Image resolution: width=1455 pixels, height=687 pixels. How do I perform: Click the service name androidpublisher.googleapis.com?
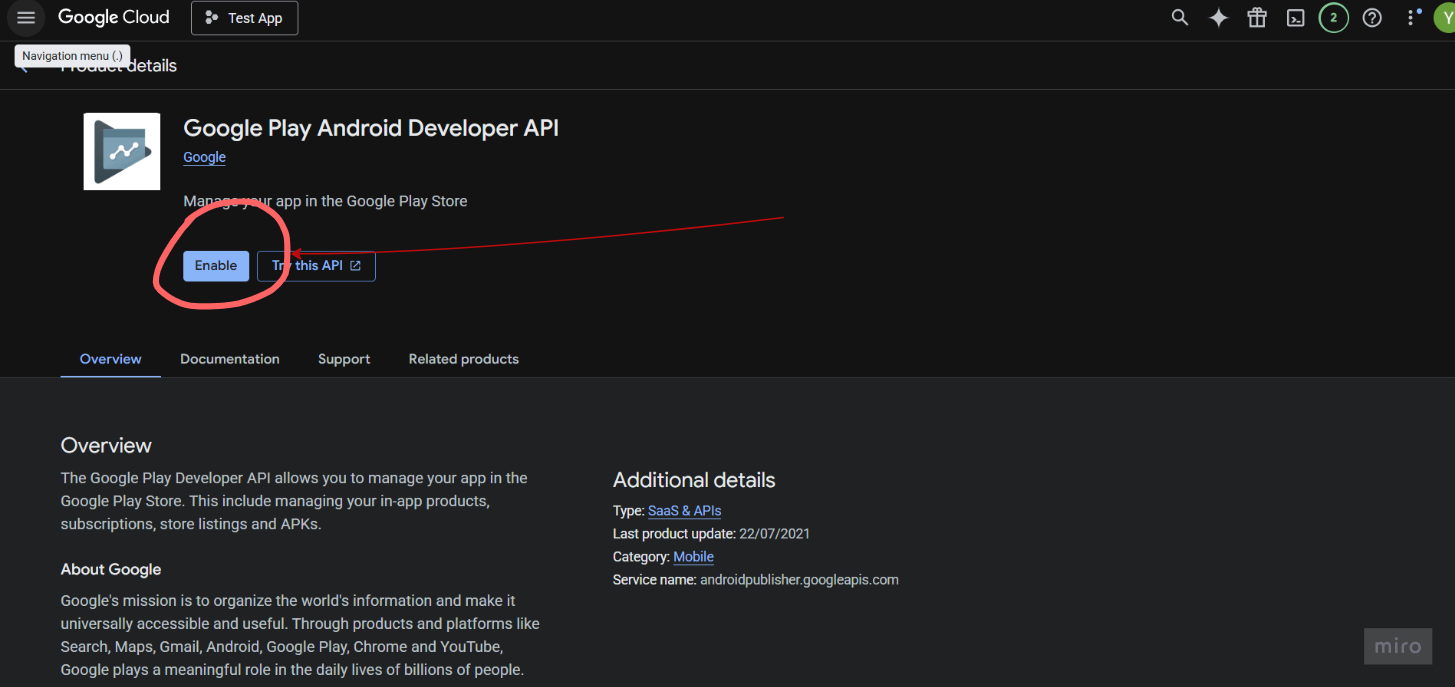(799, 580)
